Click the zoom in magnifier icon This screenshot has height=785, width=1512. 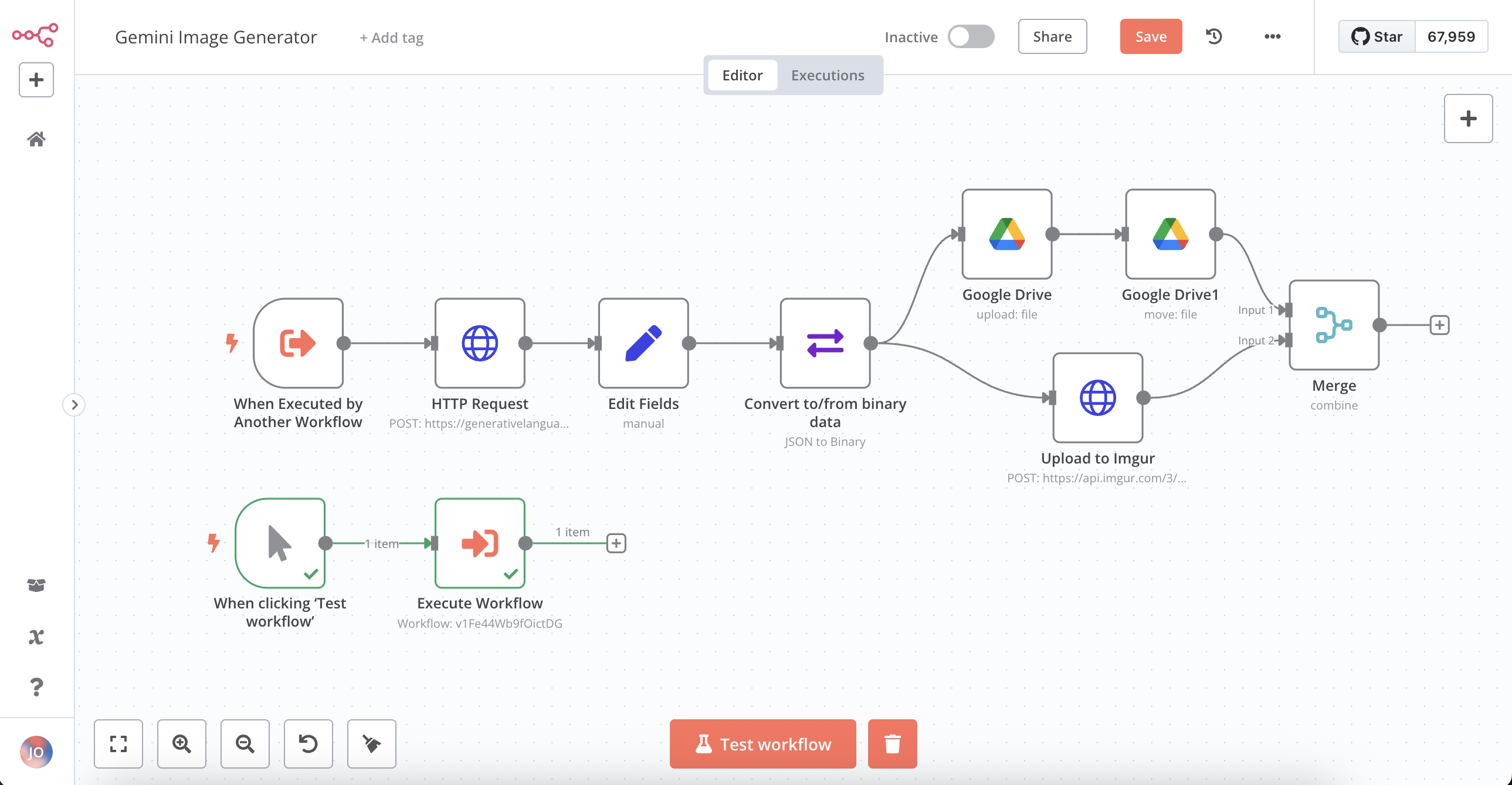click(x=181, y=743)
